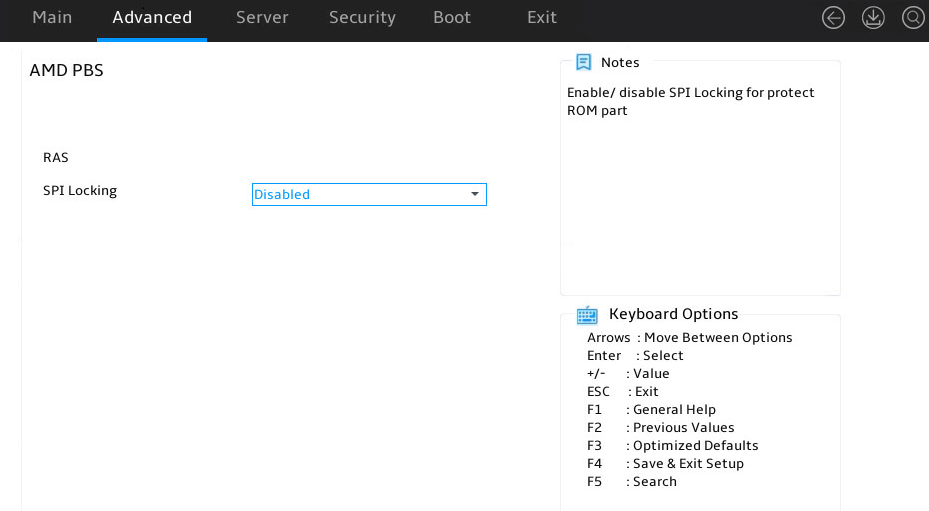
Task: Open search via magnifier icon
Action: coord(913,18)
